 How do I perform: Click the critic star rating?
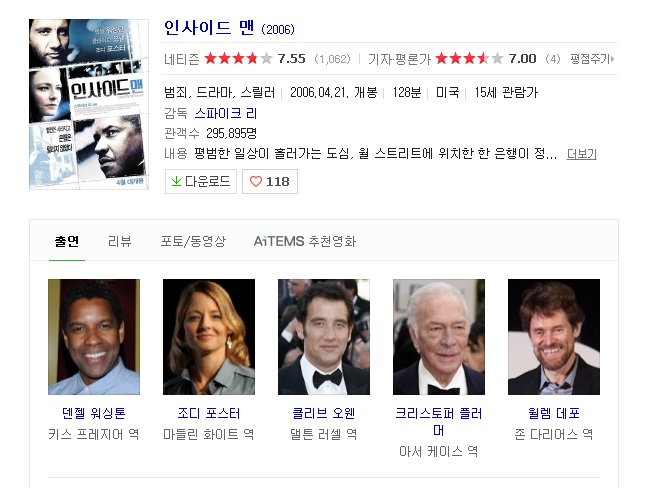point(469,59)
